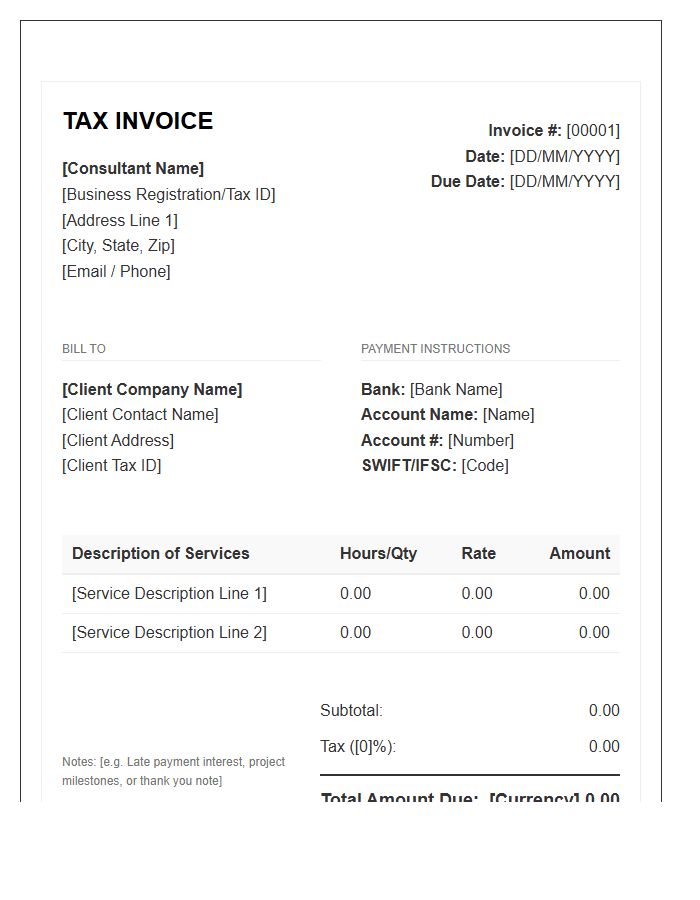Click the Subtotal: label

351,711
